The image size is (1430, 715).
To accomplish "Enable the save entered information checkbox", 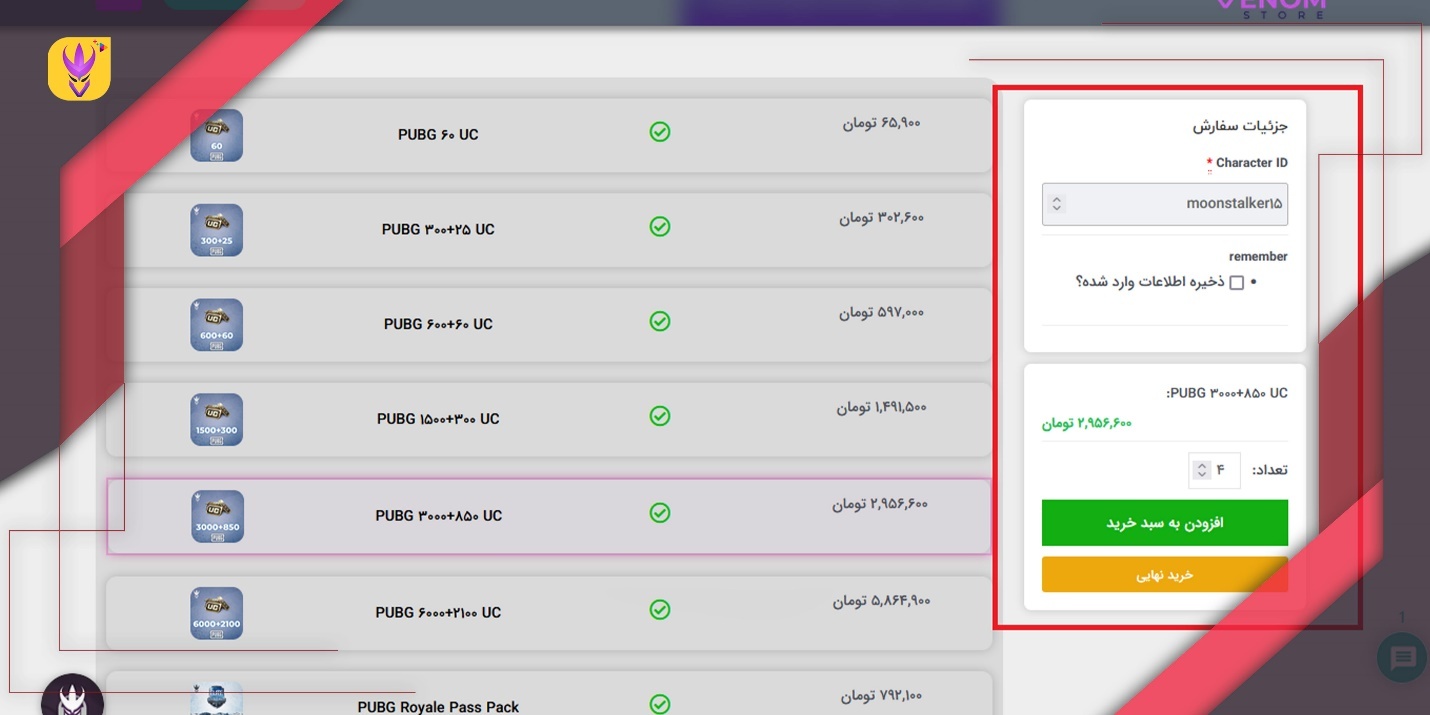I will 1236,283.
